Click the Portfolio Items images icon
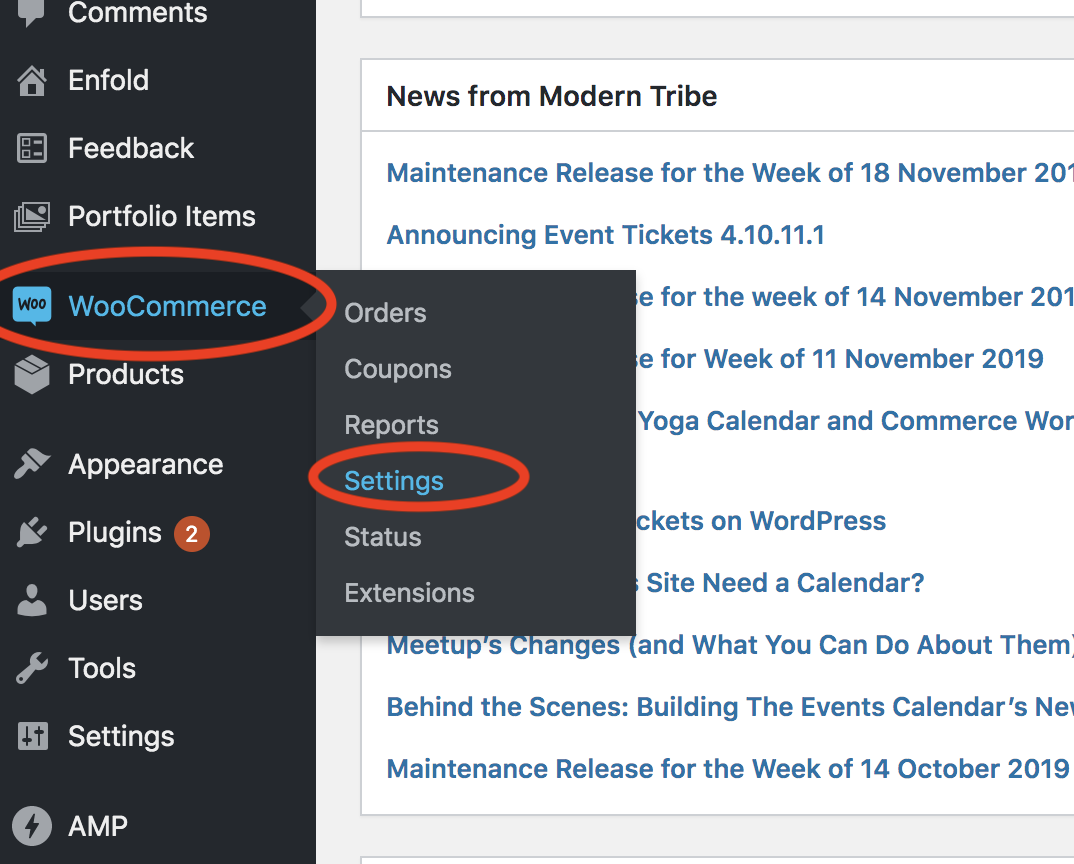 click(x=32, y=217)
